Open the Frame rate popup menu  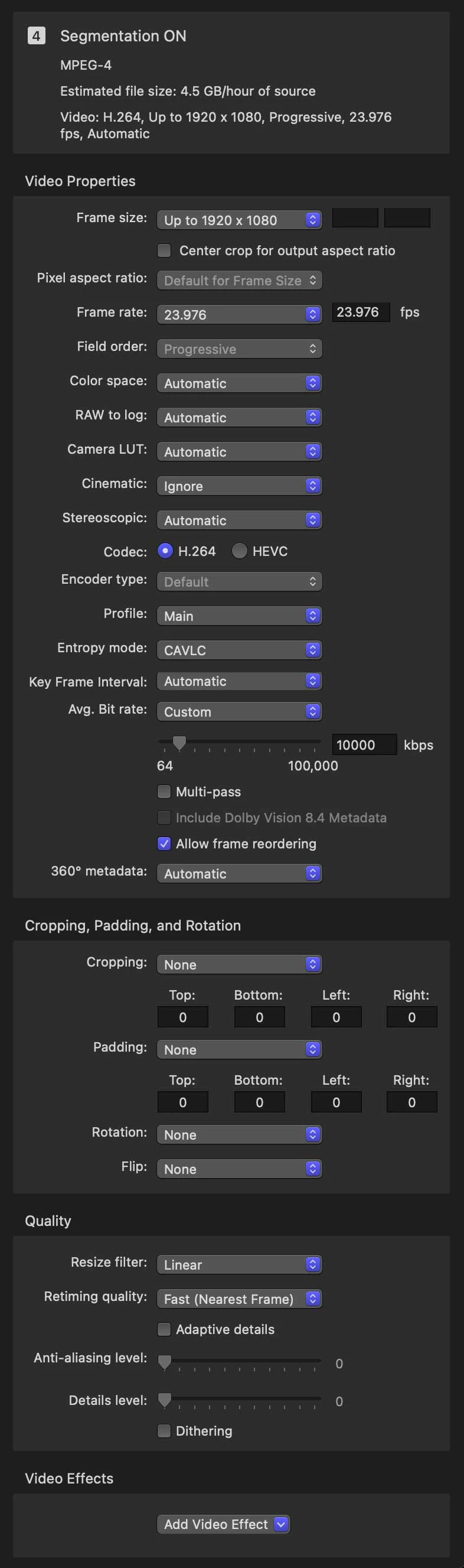pyautogui.click(x=239, y=314)
